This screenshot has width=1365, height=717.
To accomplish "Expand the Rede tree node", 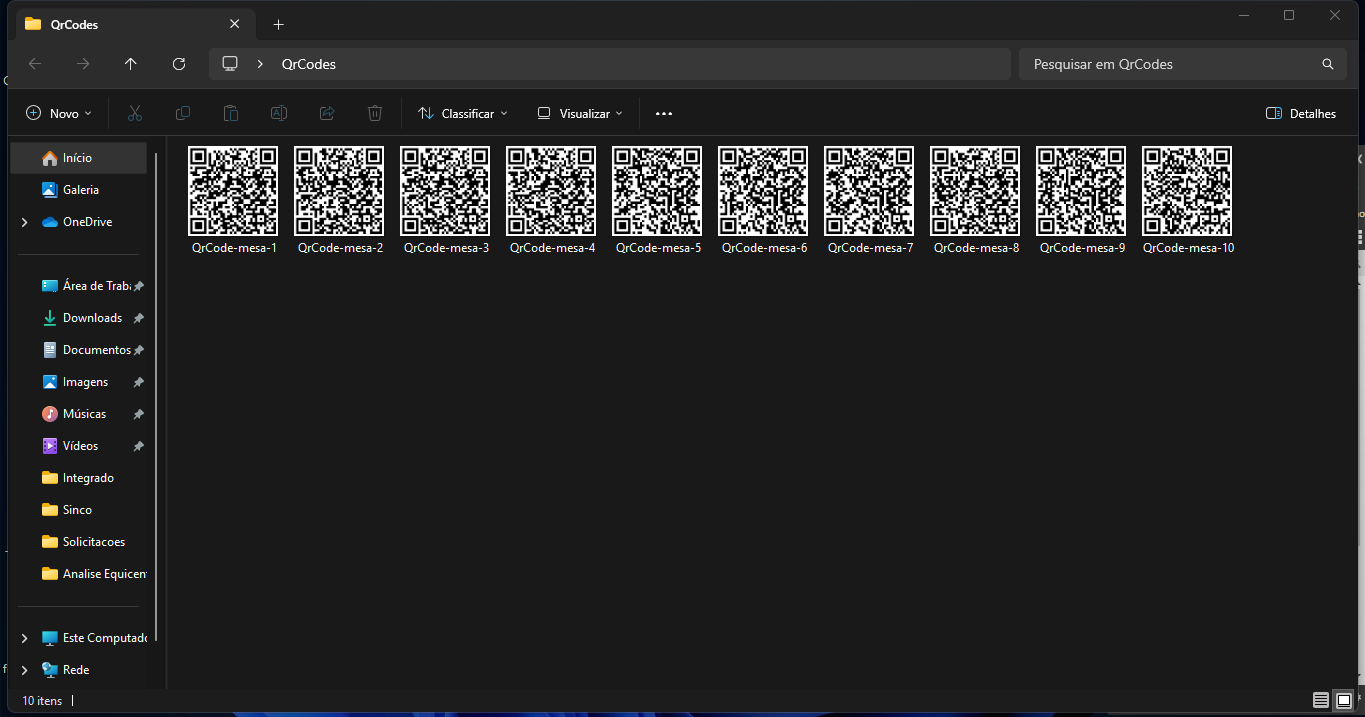I will click(x=24, y=670).
